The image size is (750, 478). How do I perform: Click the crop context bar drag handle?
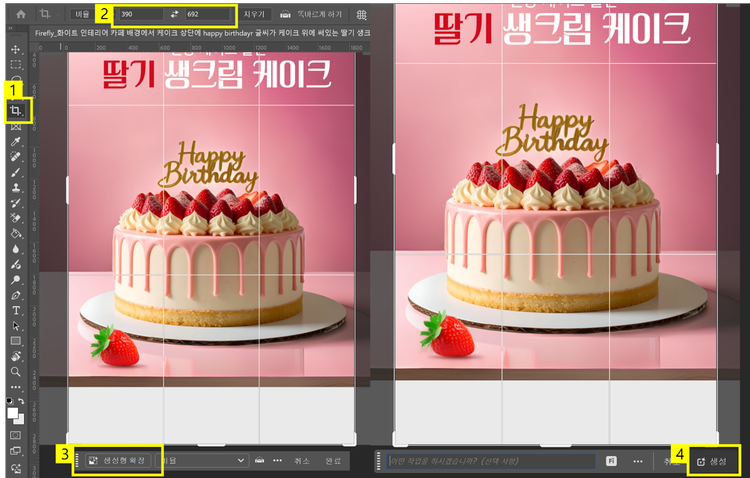coord(77,460)
